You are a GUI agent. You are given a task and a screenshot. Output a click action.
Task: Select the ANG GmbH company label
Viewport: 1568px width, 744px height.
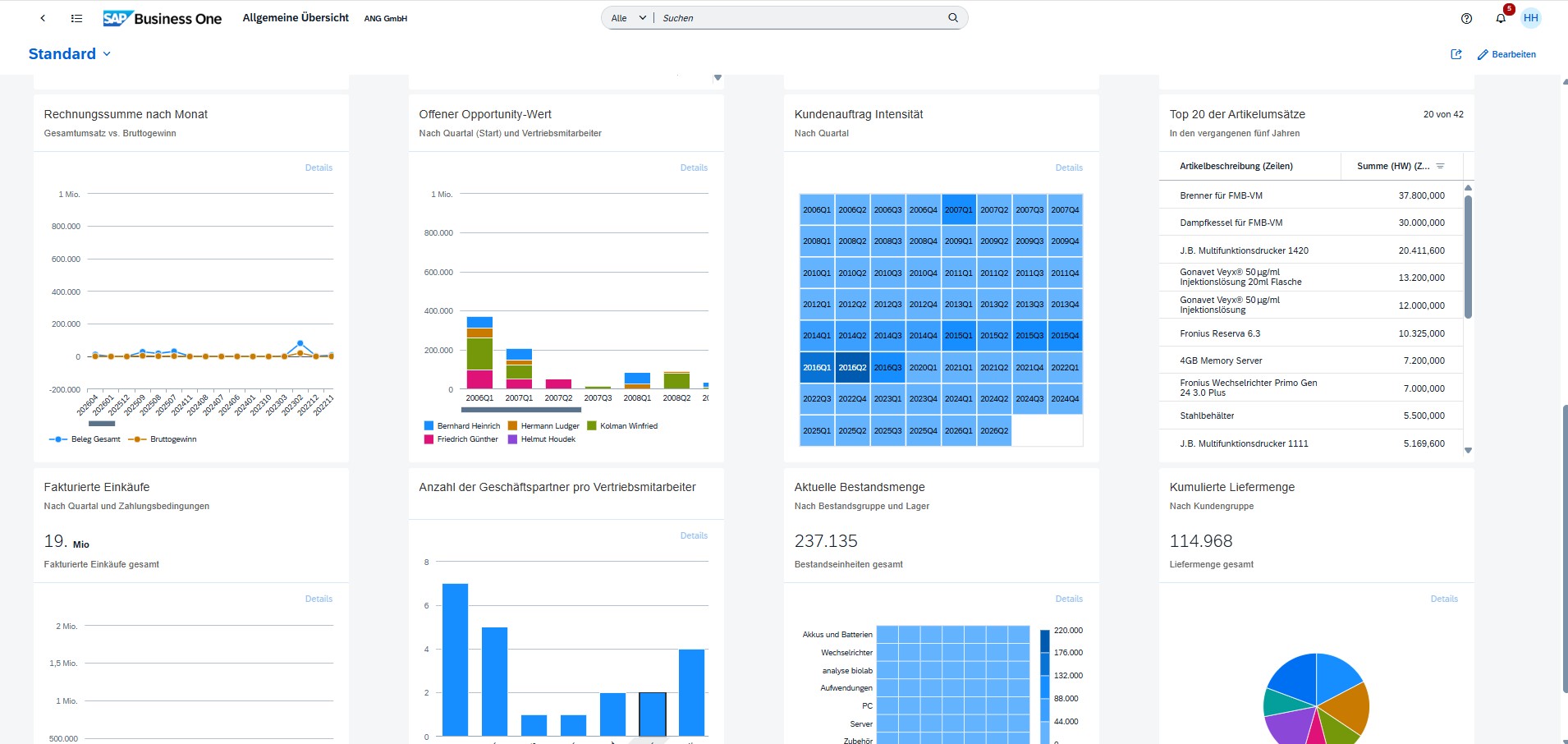[384, 18]
